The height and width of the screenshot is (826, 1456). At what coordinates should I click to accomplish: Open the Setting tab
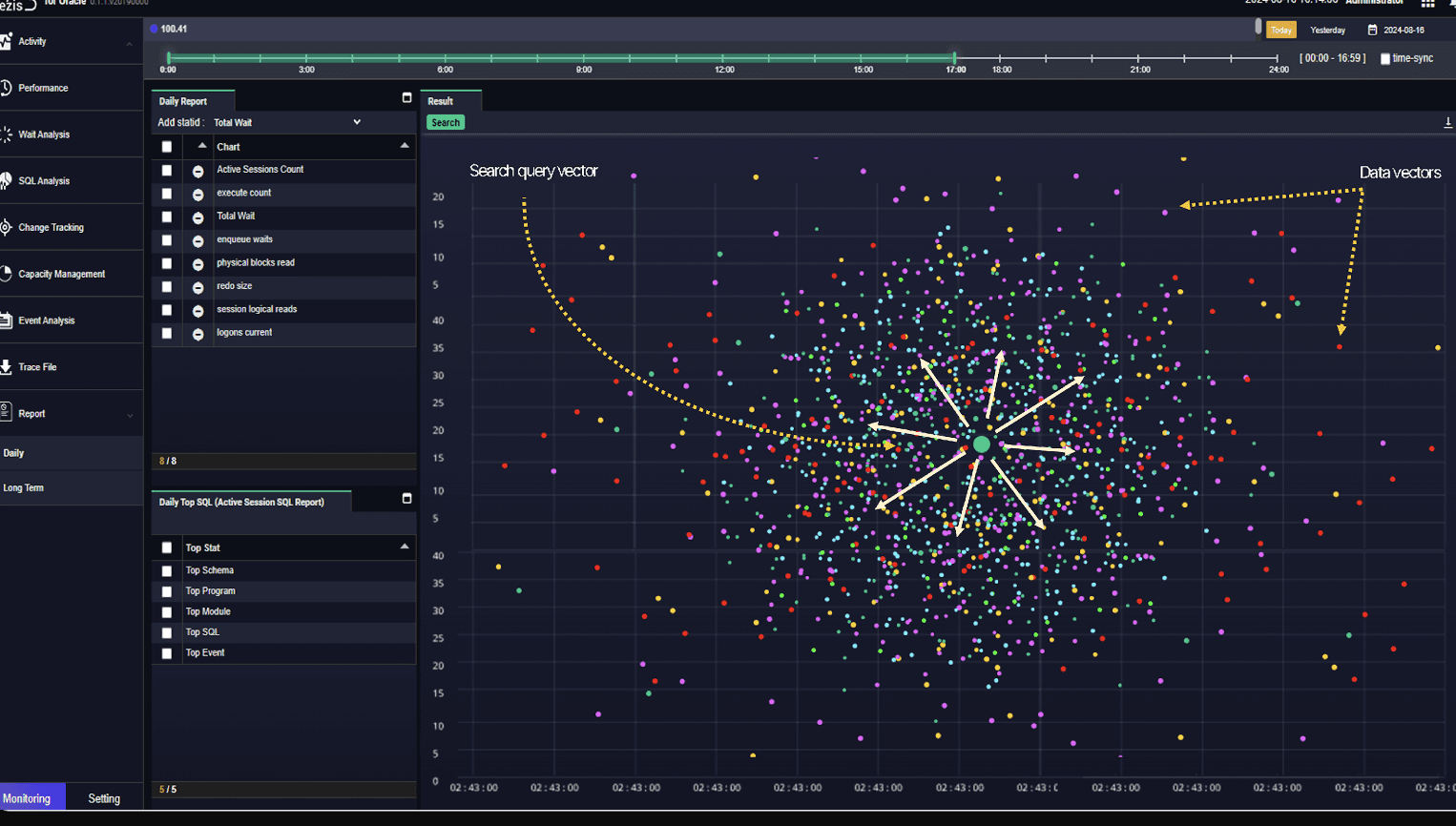[104, 798]
